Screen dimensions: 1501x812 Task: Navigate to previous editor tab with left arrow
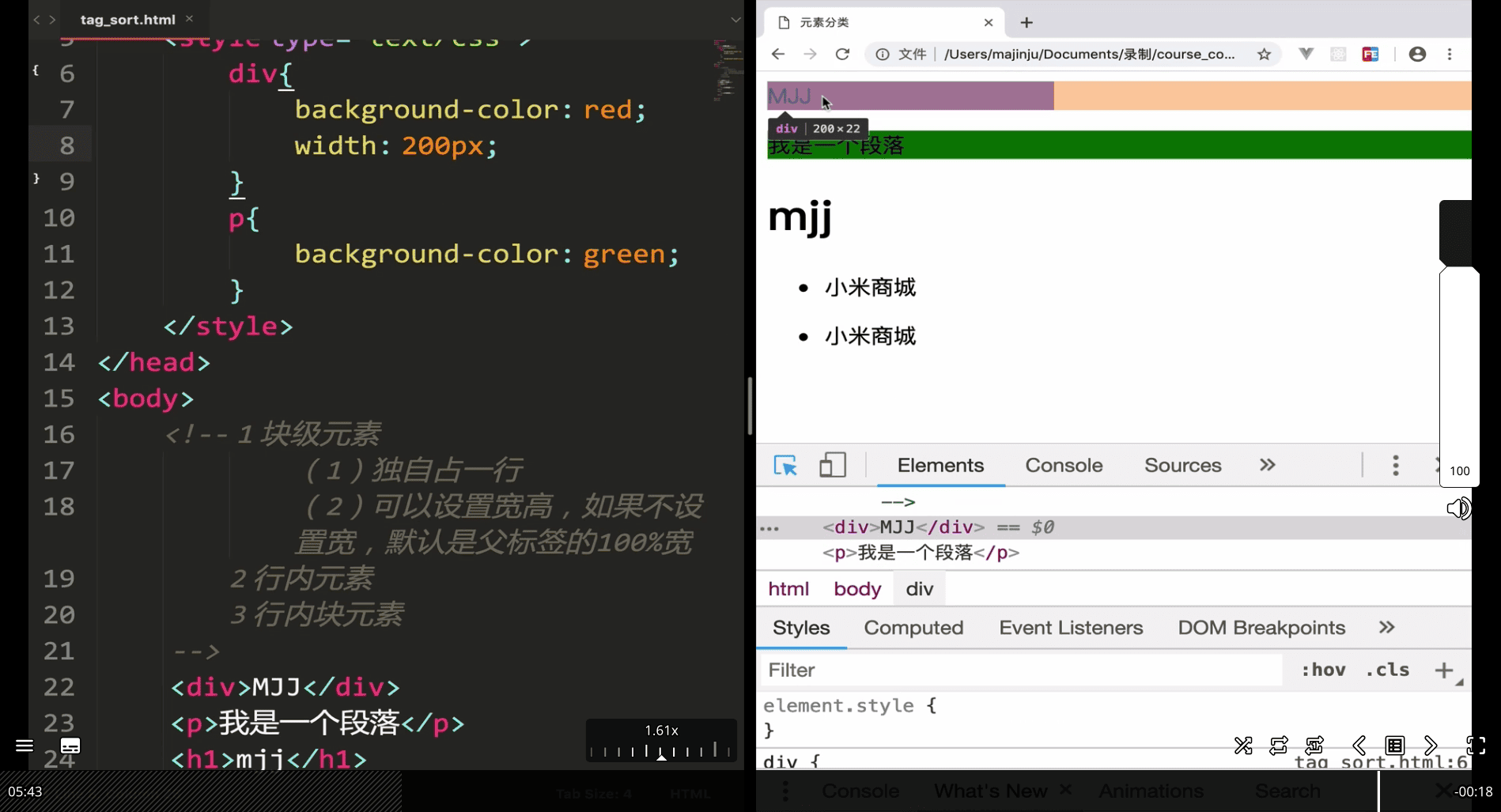[x=36, y=20]
